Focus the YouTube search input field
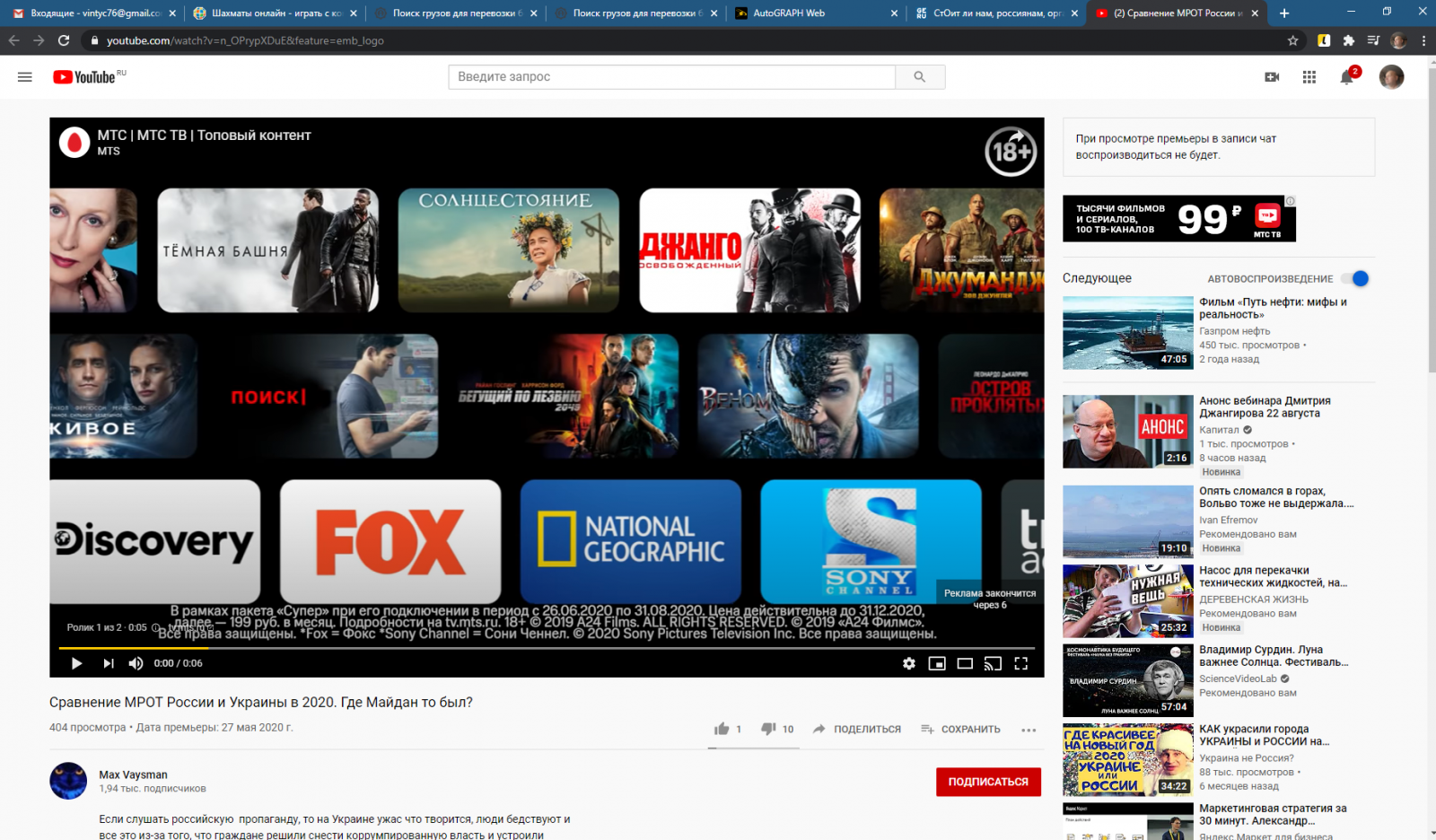 [671, 77]
